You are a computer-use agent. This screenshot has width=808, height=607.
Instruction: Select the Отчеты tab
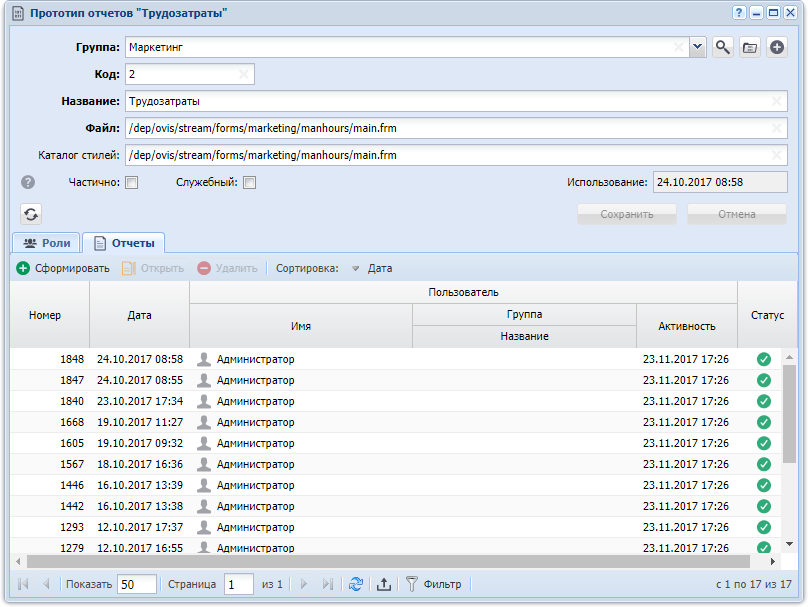point(123,243)
